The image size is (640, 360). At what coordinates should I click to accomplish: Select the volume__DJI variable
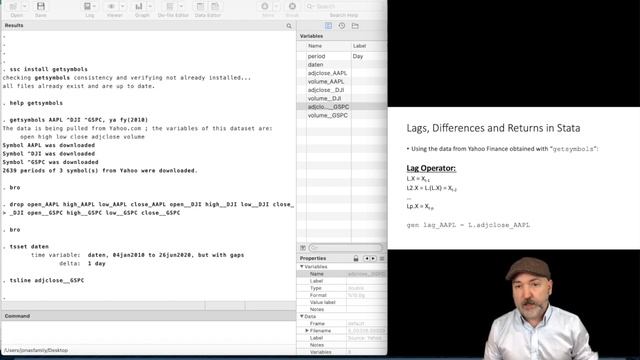324,98
